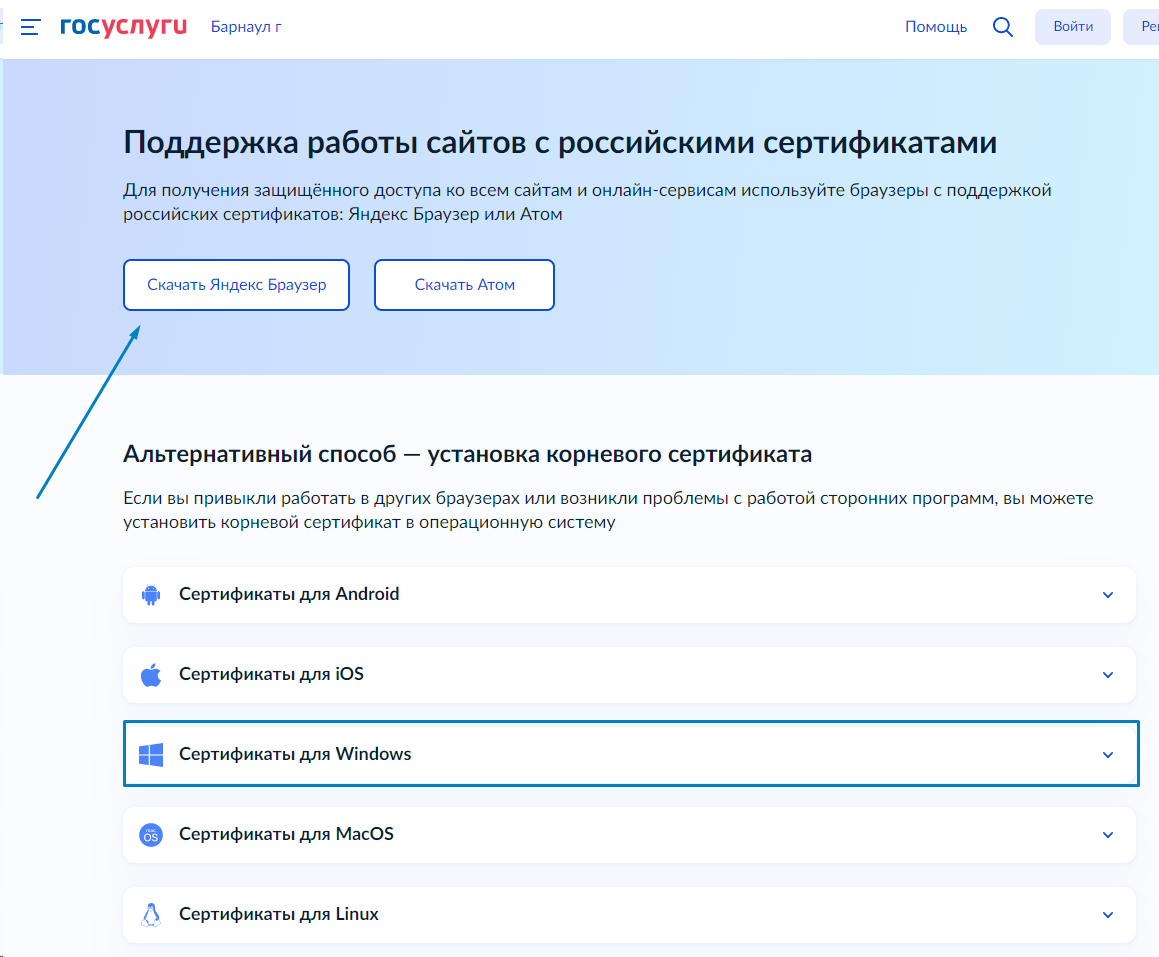The height and width of the screenshot is (957, 1159).
Task: Expand Windows certificates using its chevron
Action: 1107,755
